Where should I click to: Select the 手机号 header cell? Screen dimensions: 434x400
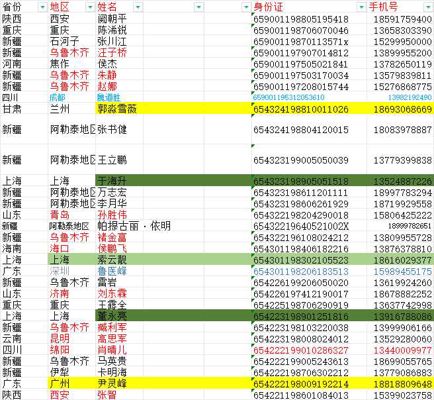point(400,7)
